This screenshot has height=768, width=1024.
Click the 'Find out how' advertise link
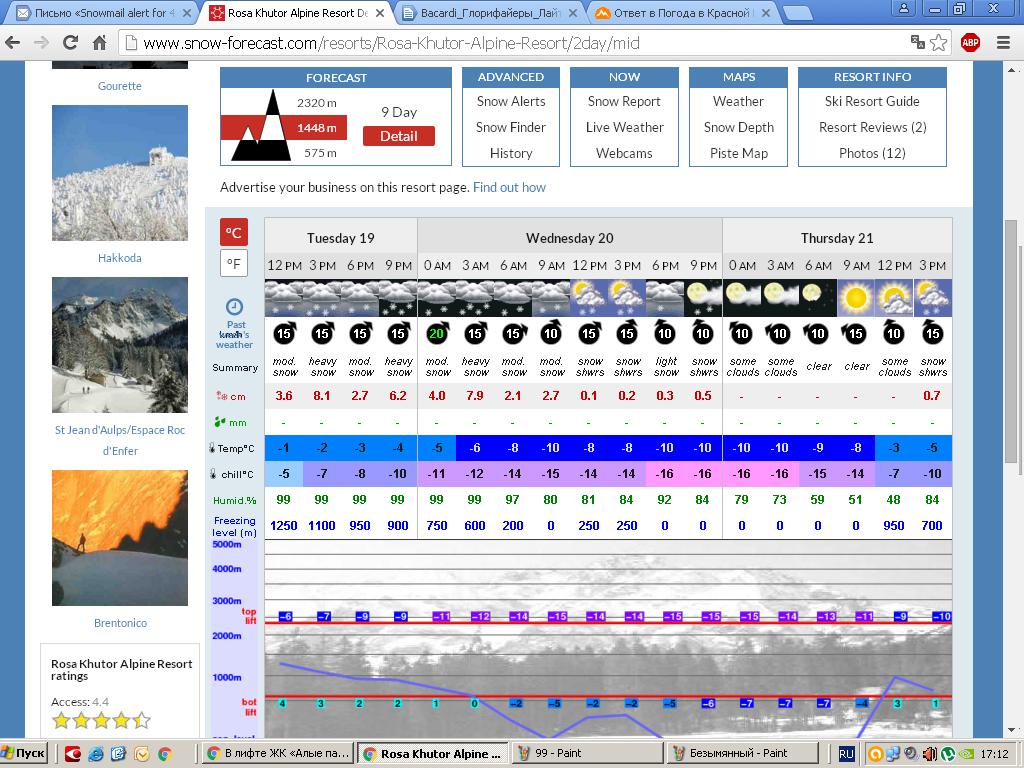[x=509, y=187]
